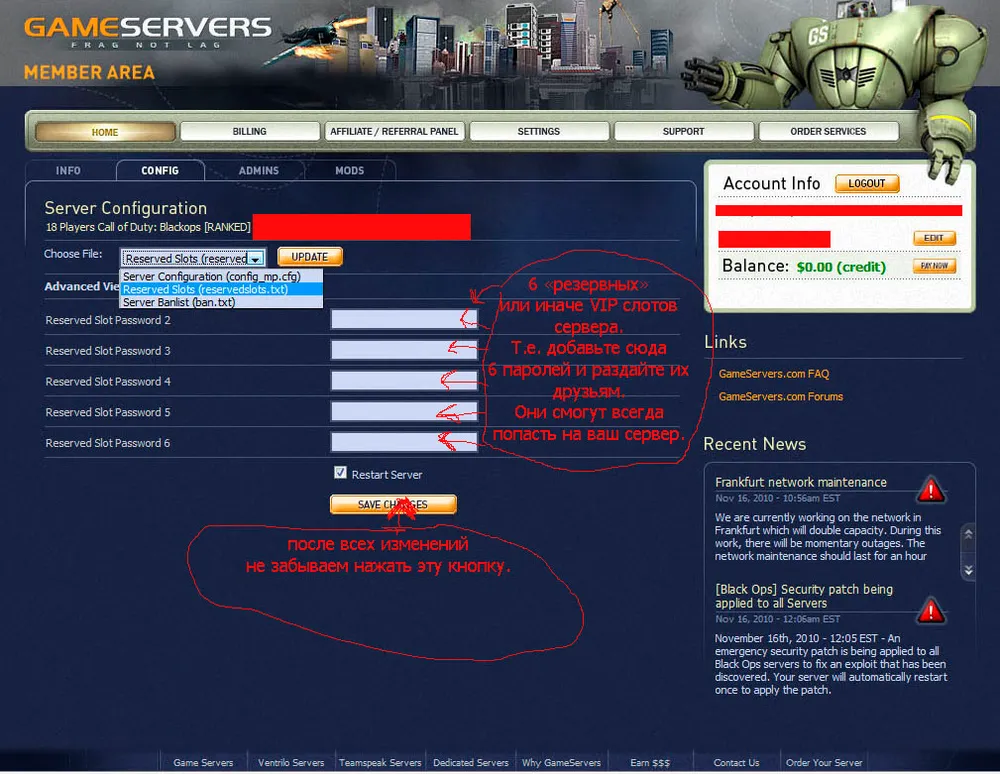Image resolution: width=1000 pixels, height=774 pixels.
Task: Open the SUPPORT navigation tab
Action: [x=683, y=131]
